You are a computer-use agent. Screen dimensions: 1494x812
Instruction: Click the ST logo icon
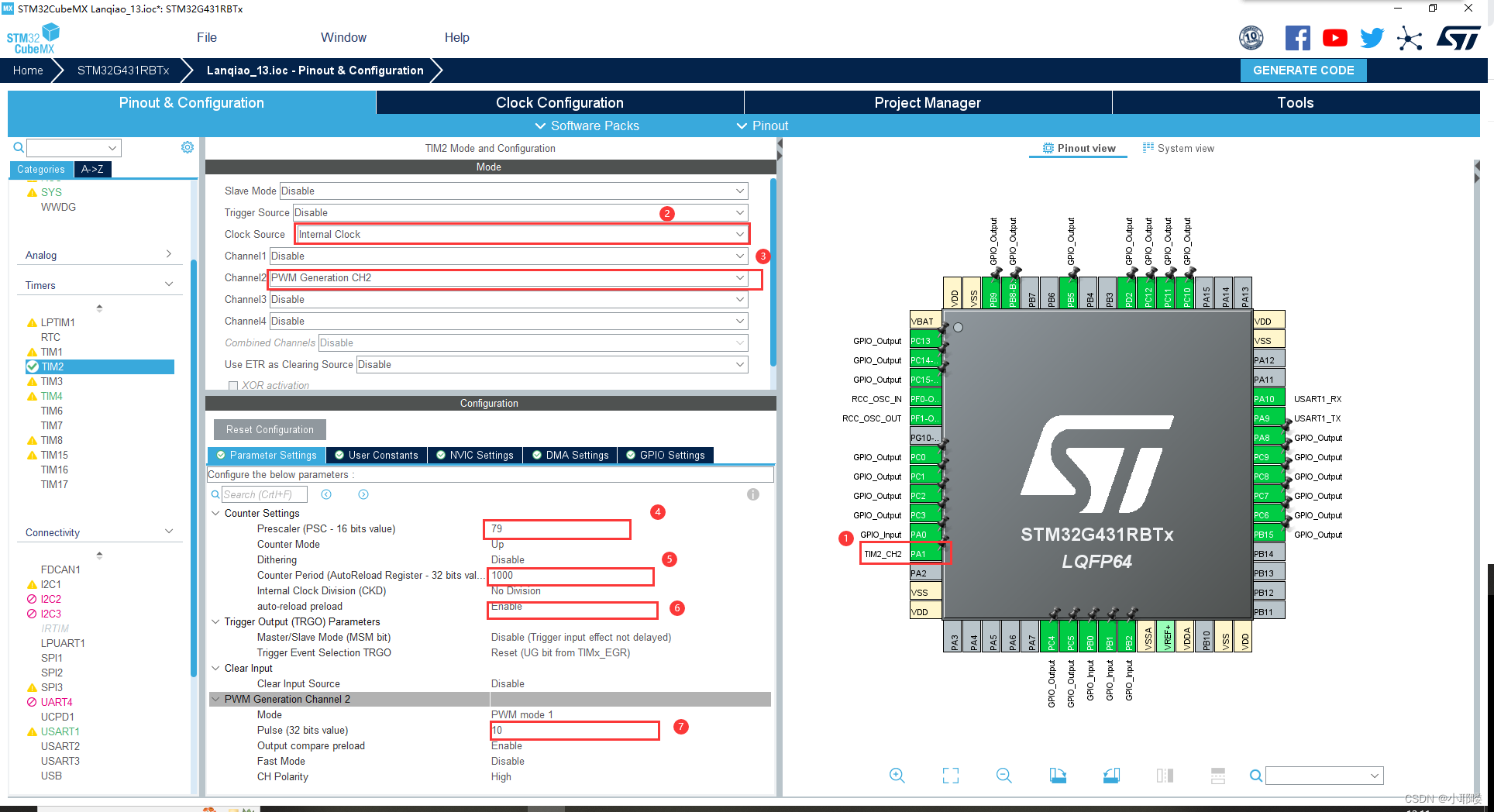click(x=1458, y=38)
